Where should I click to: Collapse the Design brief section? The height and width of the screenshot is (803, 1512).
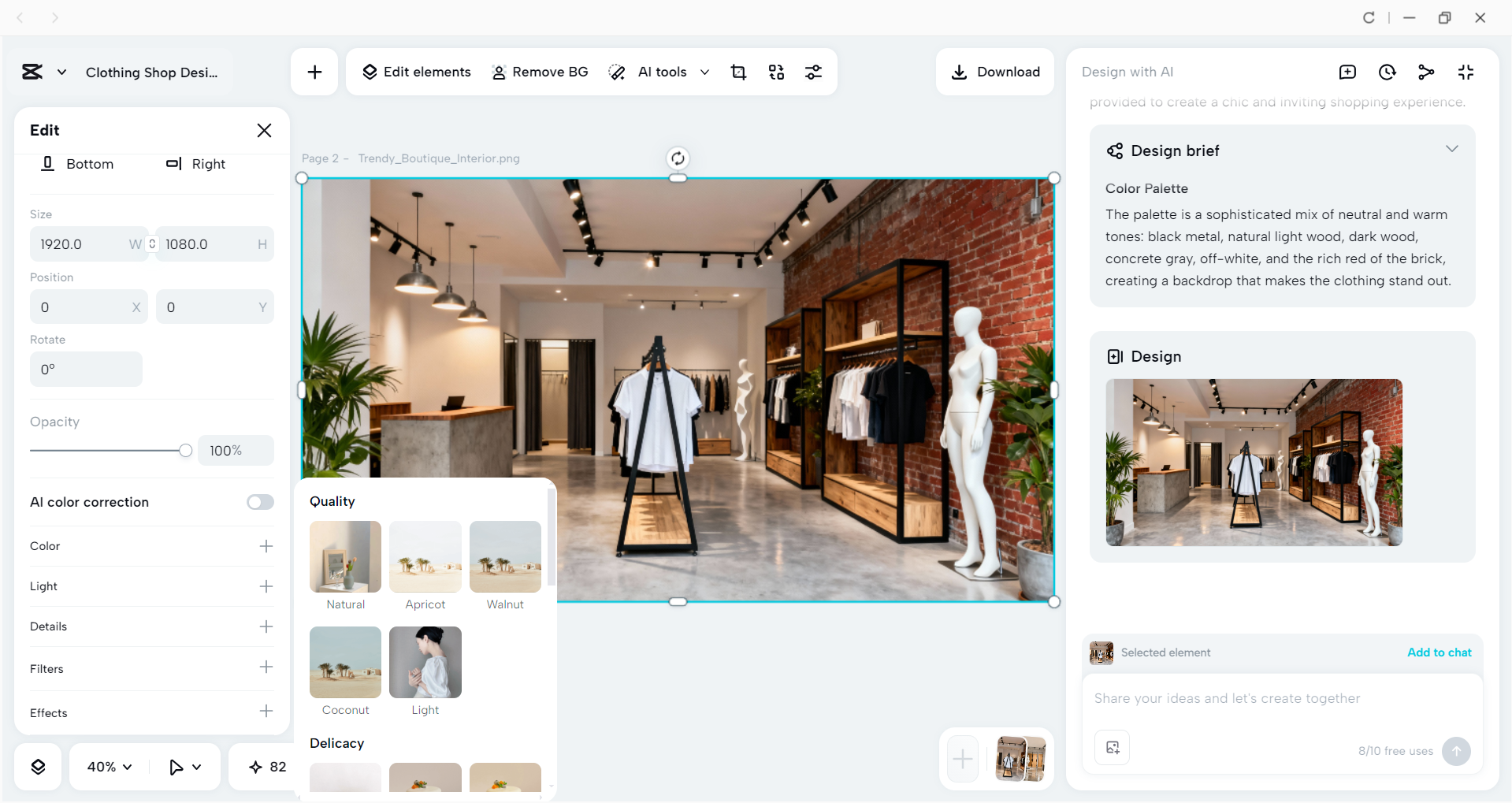click(1453, 148)
